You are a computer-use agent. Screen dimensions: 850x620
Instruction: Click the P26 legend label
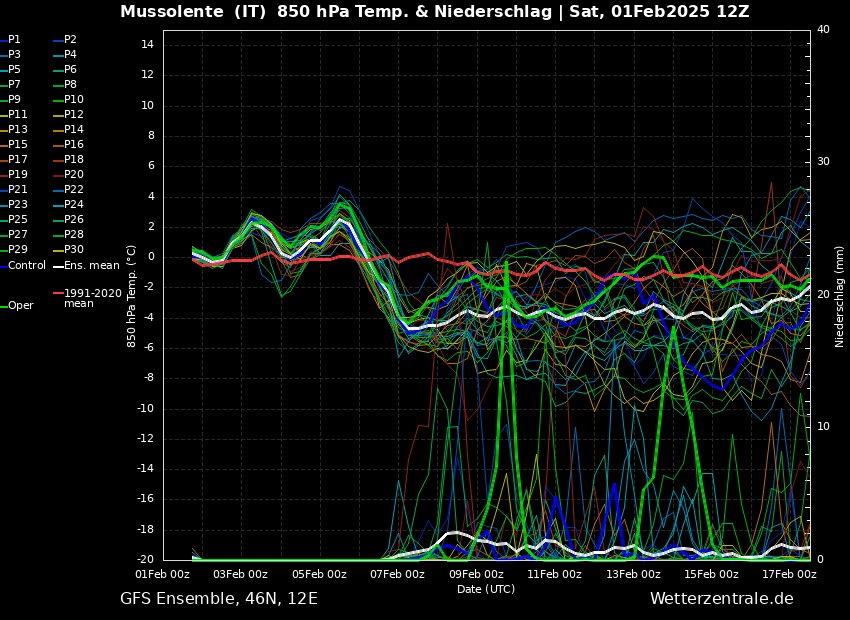[74, 219]
